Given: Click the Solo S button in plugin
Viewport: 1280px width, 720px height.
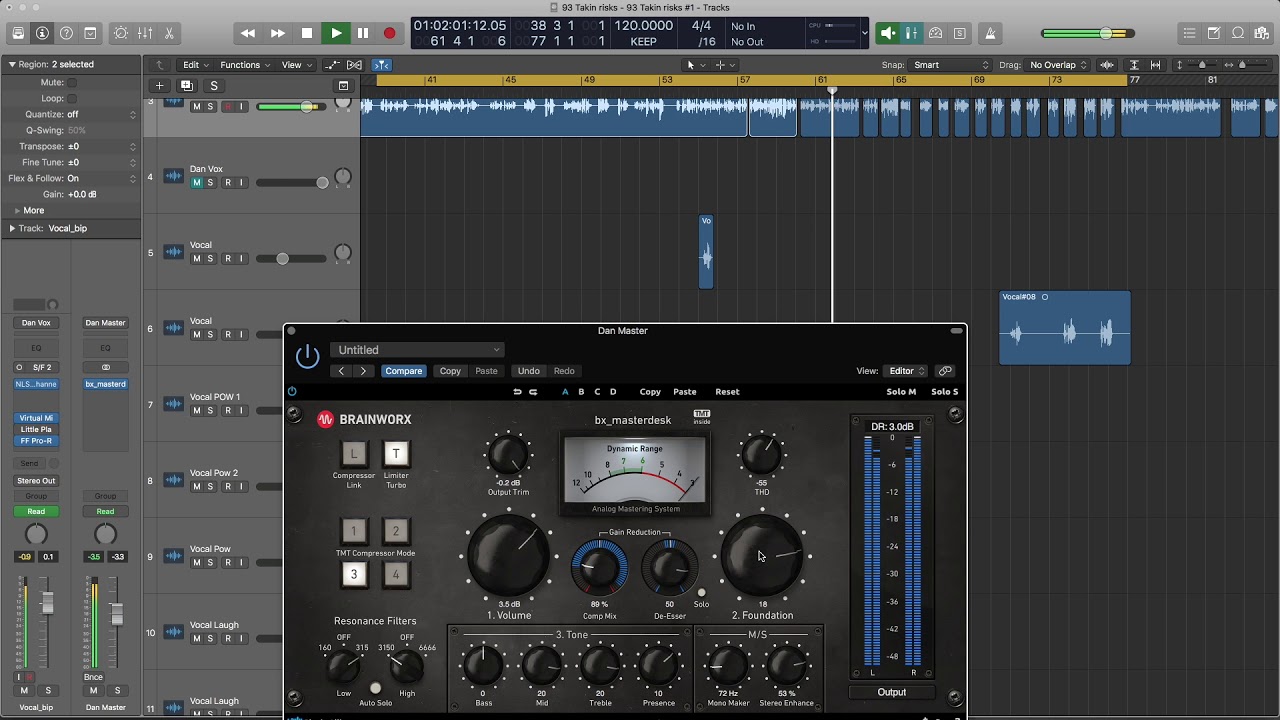Looking at the screenshot, I should pyautogui.click(x=944, y=392).
